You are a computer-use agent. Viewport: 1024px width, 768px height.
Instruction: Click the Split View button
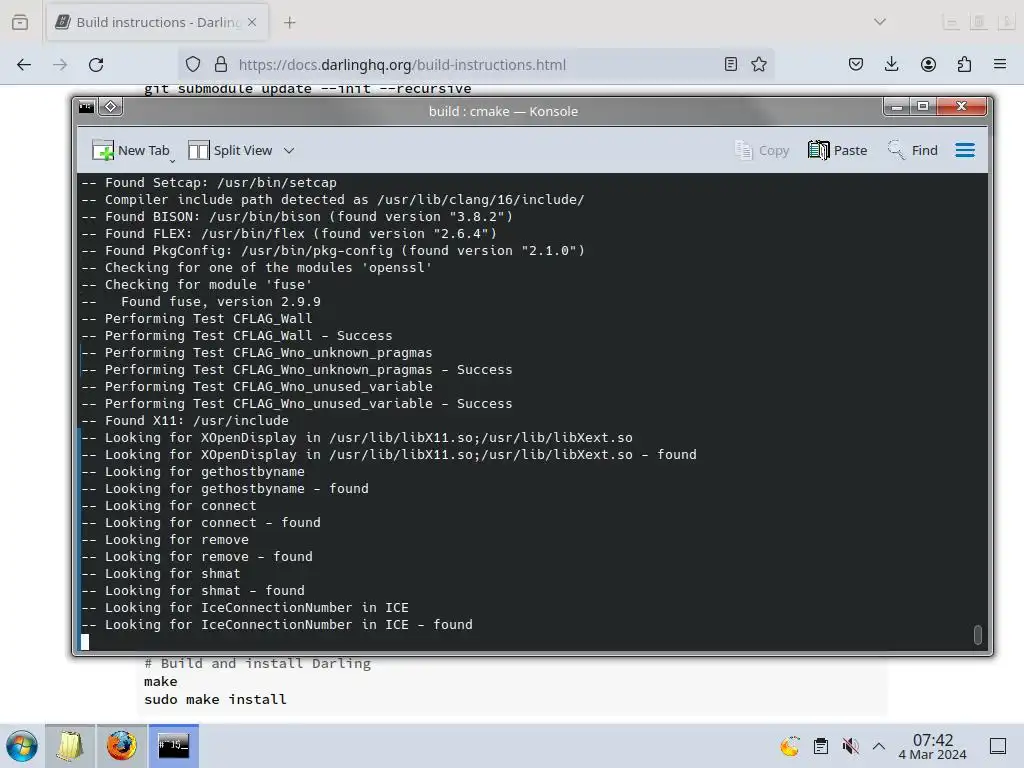(230, 150)
